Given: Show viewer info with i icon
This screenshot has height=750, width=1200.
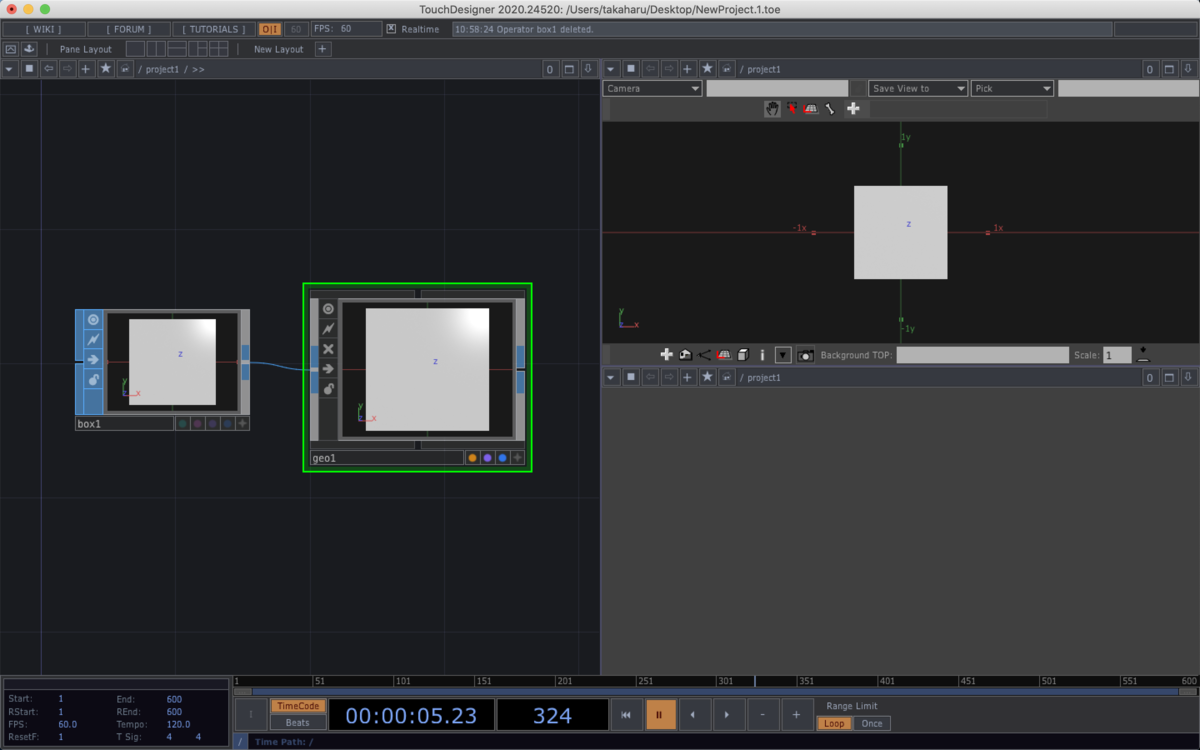Looking at the screenshot, I should [763, 355].
